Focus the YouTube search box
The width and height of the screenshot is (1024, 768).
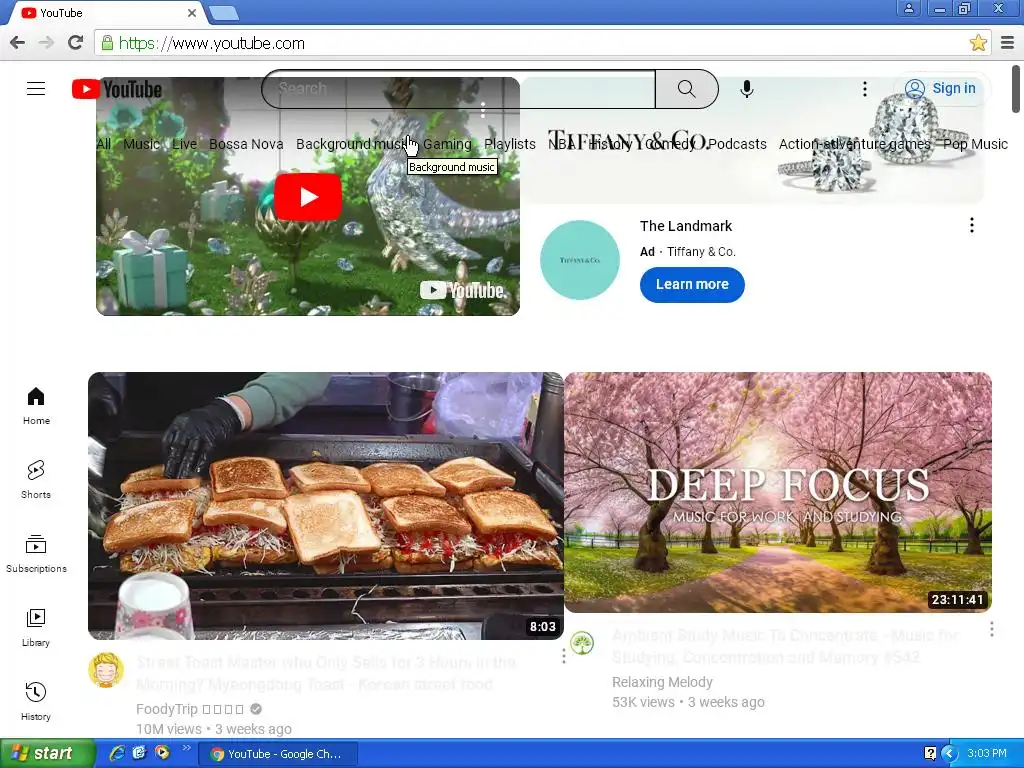point(458,89)
